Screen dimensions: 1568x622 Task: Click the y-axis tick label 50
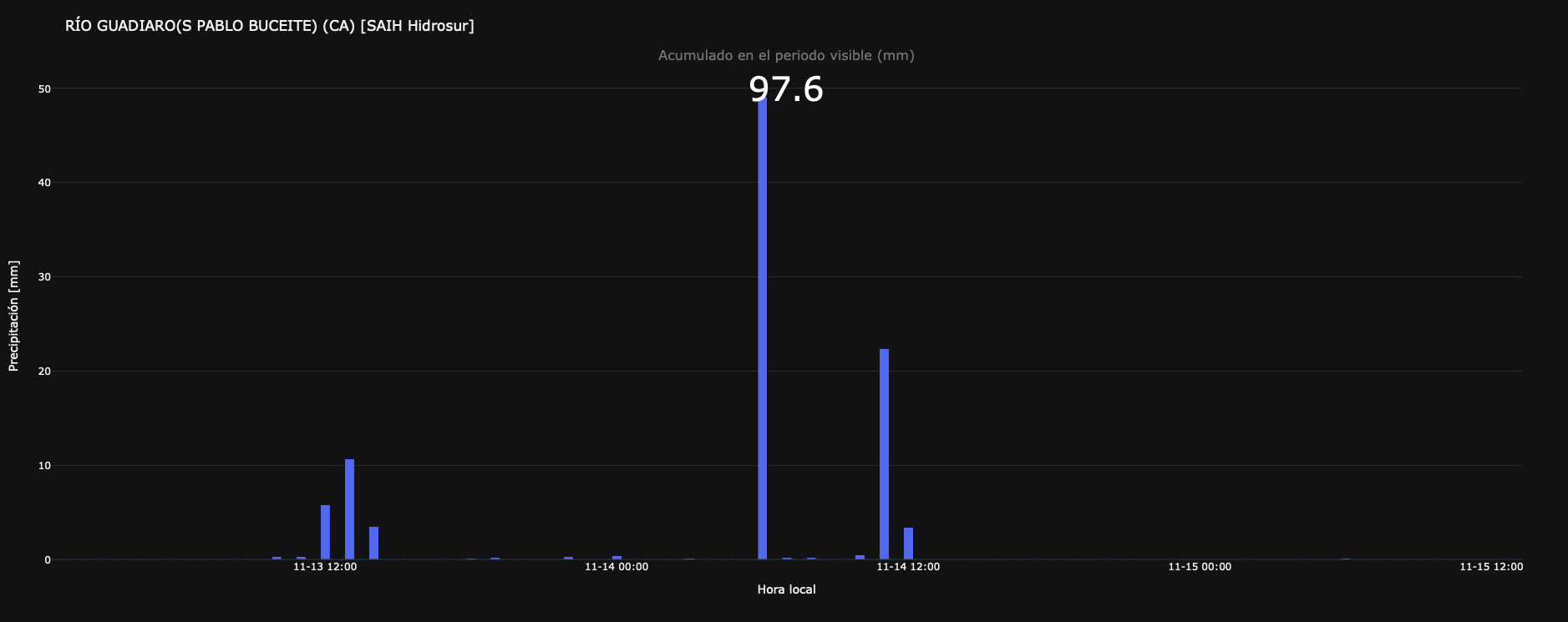point(44,89)
